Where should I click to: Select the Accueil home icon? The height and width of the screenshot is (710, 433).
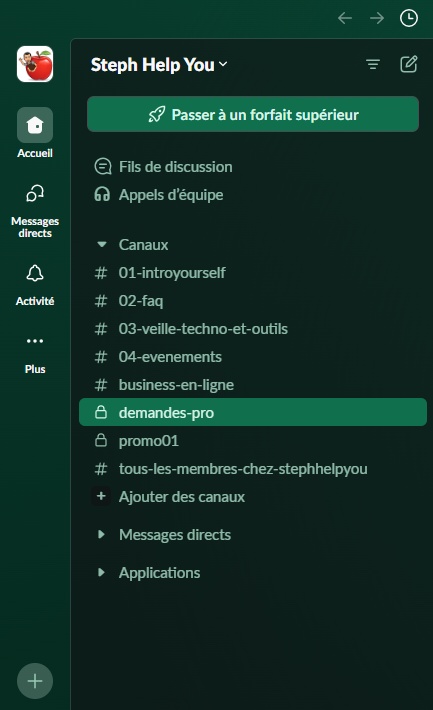[35, 125]
